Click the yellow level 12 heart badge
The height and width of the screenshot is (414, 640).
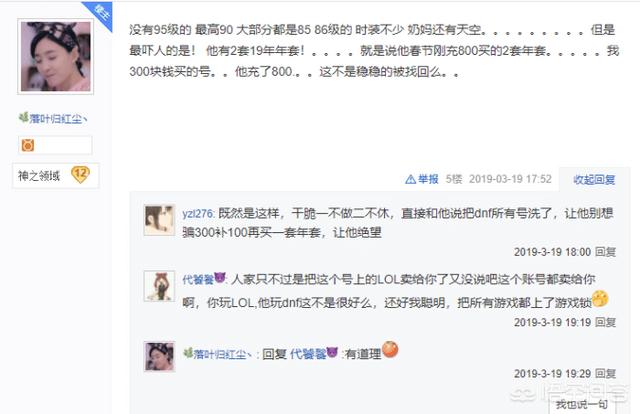pyautogui.click(x=80, y=175)
